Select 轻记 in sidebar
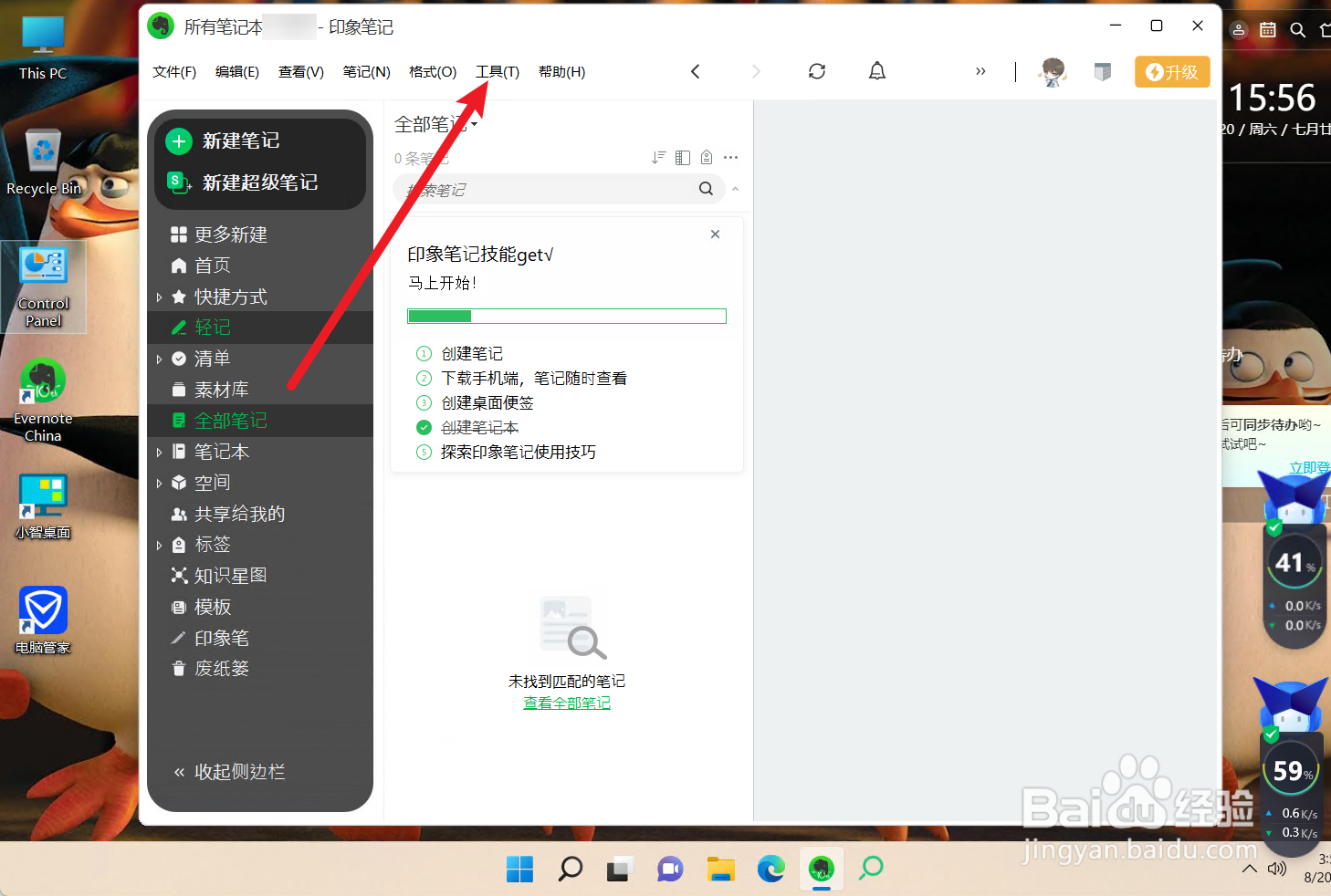1331x896 pixels. coord(260,328)
